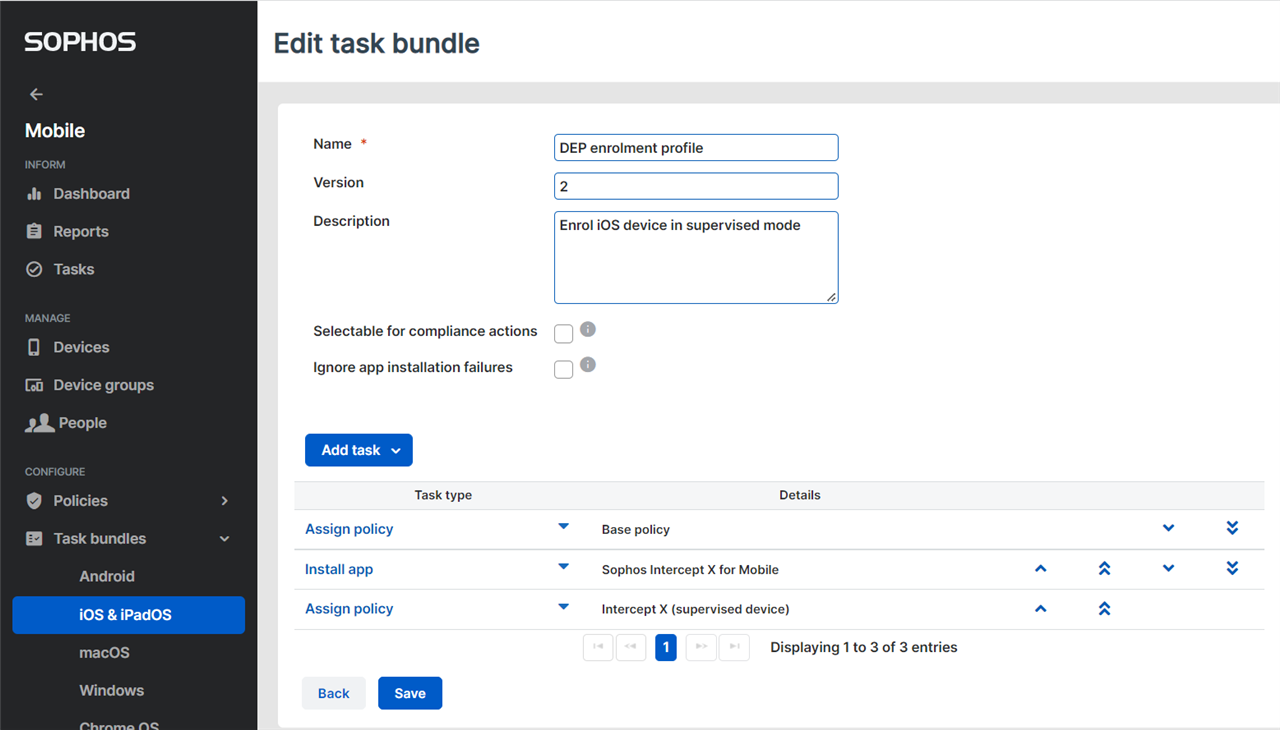Click the Task bundles list icon
This screenshot has width=1280, height=730.
(x=34, y=539)
